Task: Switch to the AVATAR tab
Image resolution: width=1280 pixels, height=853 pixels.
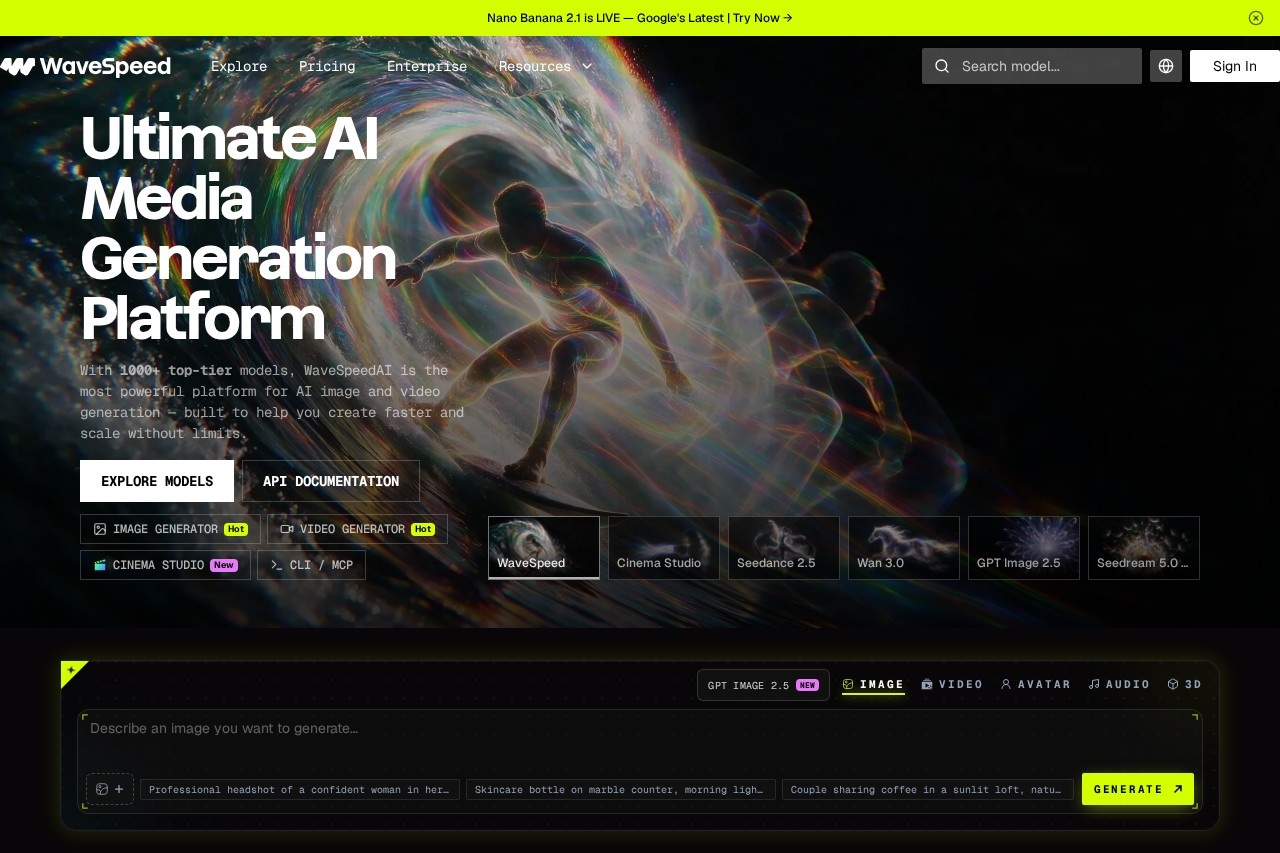Action: click(1036, 685)
